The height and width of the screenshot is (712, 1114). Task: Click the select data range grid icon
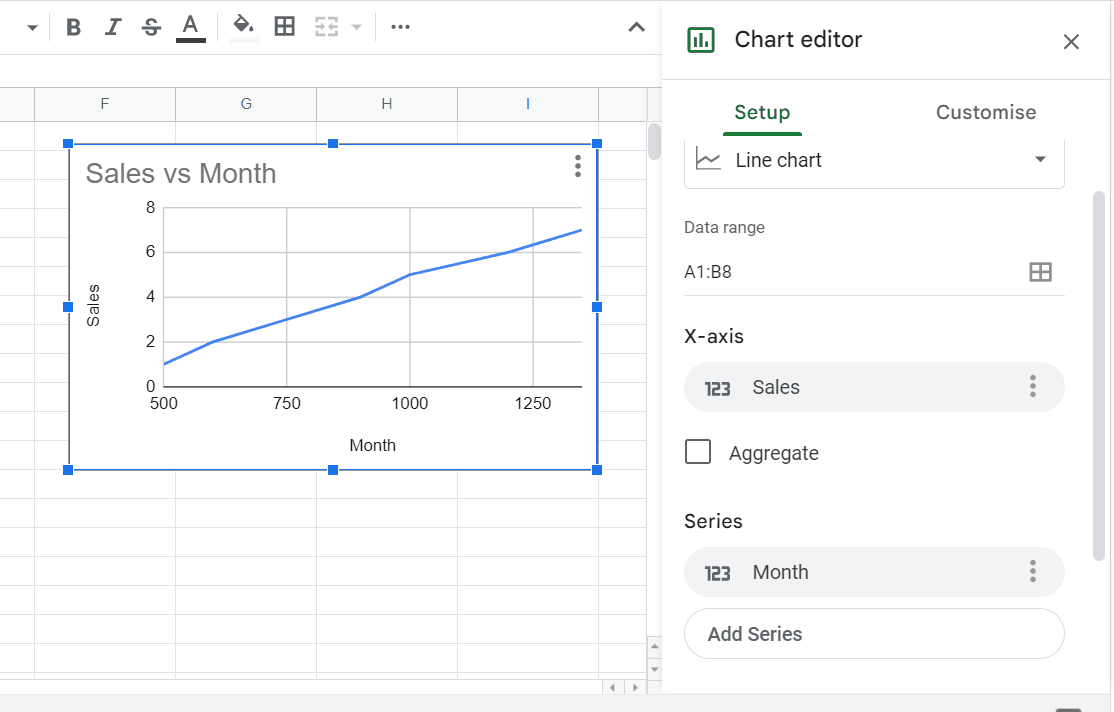click(x=1041, y=271)
